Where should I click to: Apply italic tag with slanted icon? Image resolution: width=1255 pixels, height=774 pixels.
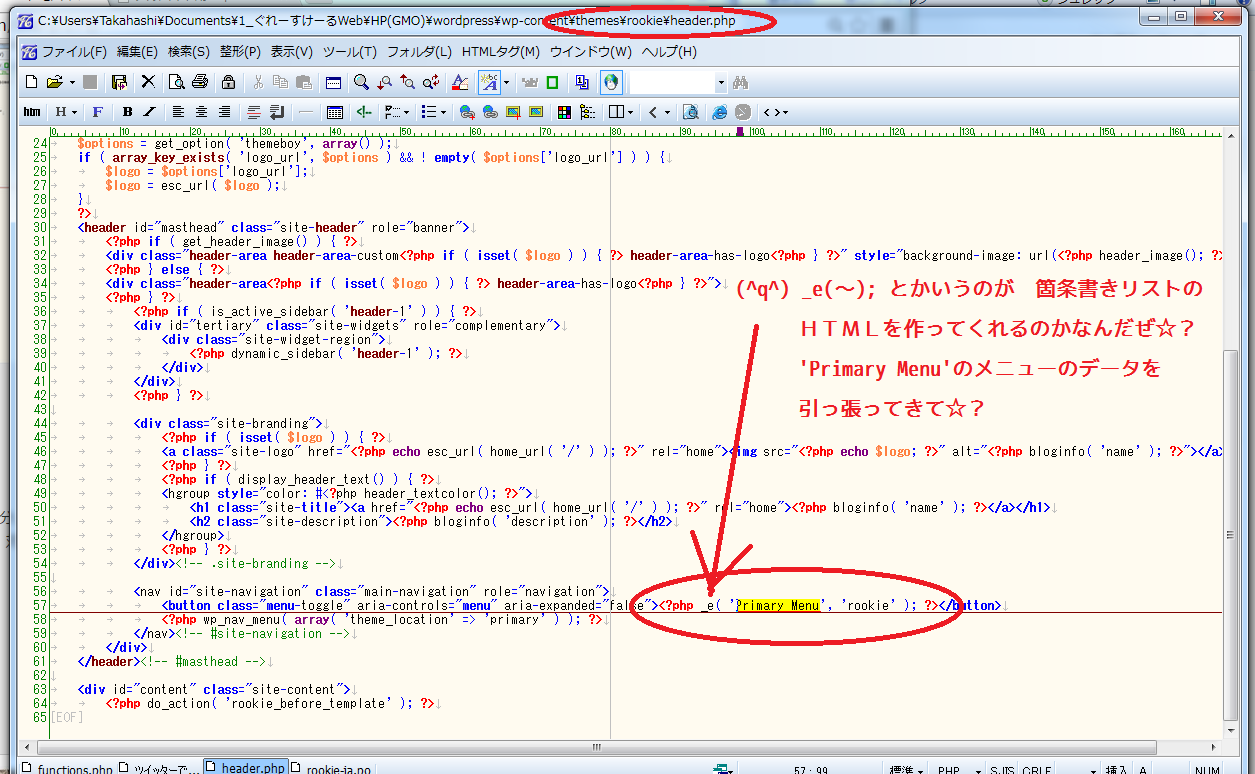(x=149, y=112)
